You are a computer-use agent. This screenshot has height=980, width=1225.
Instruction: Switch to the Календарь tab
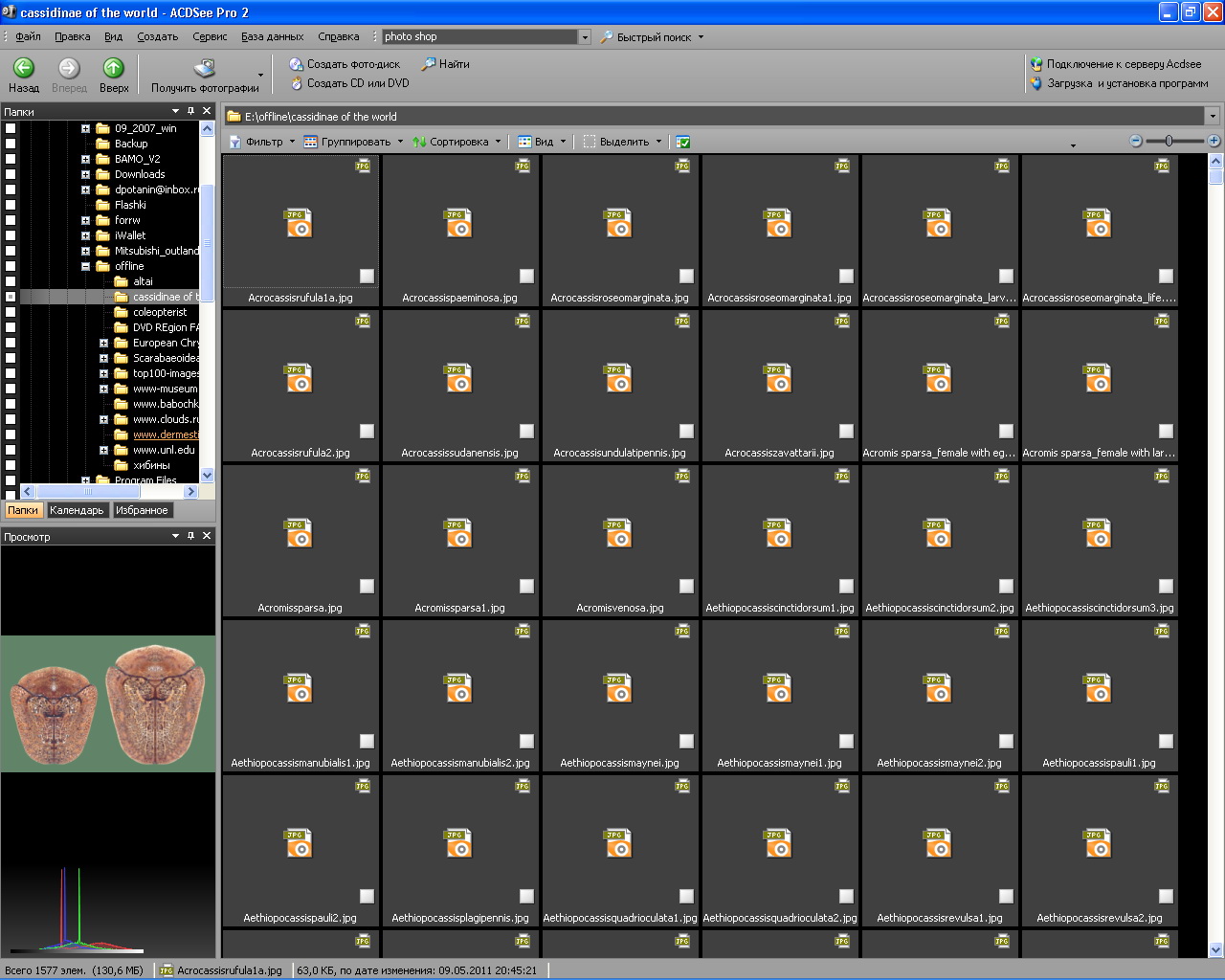(x=77, y=510)
